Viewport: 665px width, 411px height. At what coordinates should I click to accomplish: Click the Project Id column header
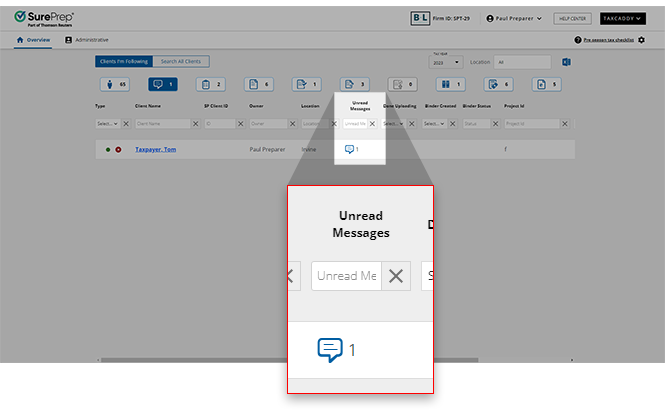[514, 106]
